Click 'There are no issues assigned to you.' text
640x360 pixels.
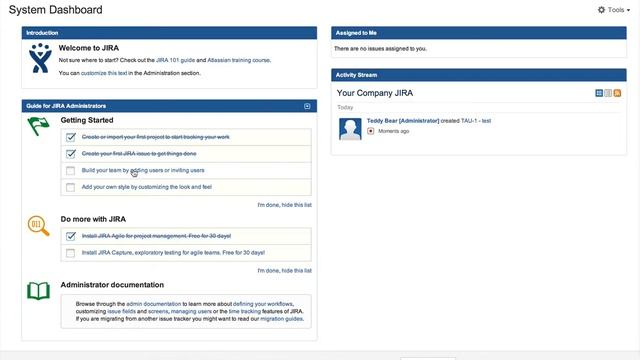pyautogui.click(x=380, y=49)
